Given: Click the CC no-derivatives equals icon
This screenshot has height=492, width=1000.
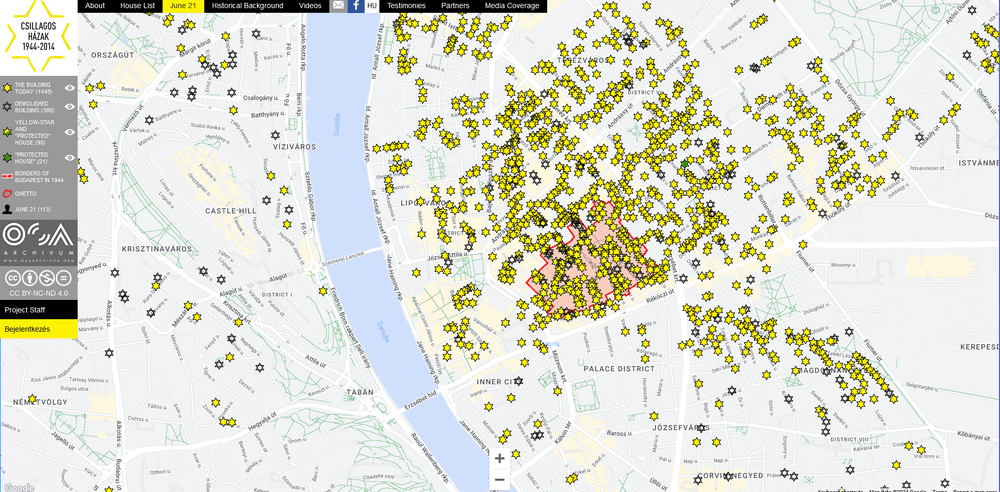Looking at the screenshot, I should [x=63, y=278].
